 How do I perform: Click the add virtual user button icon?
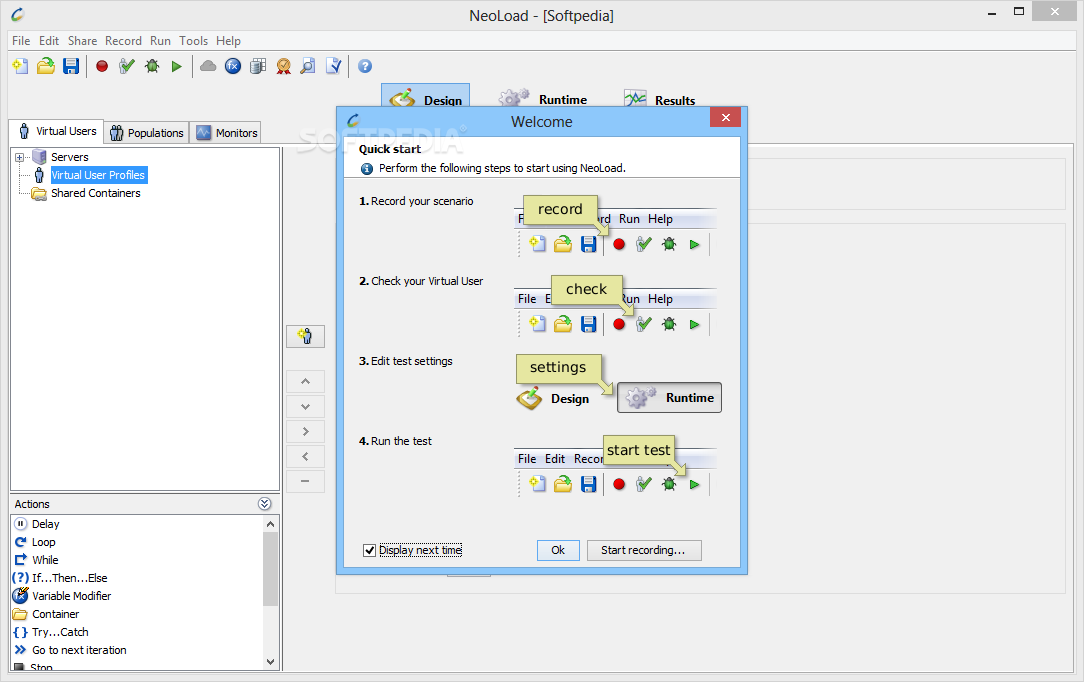(x=306, y=337)
